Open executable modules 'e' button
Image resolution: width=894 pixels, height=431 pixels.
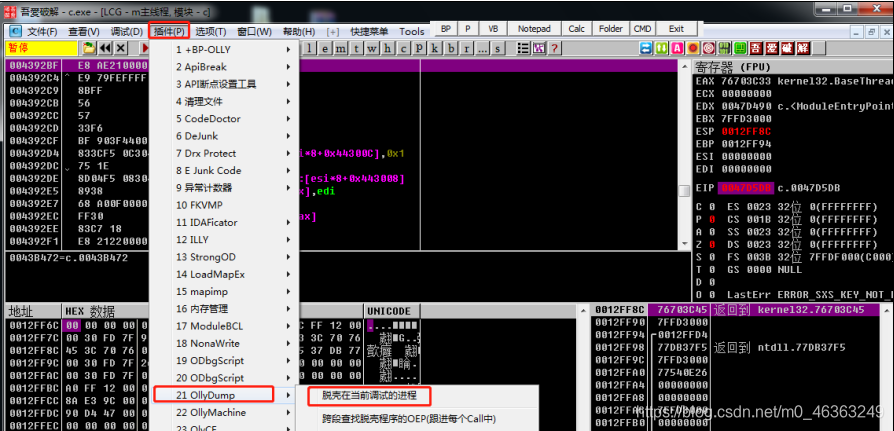point(325,48)
